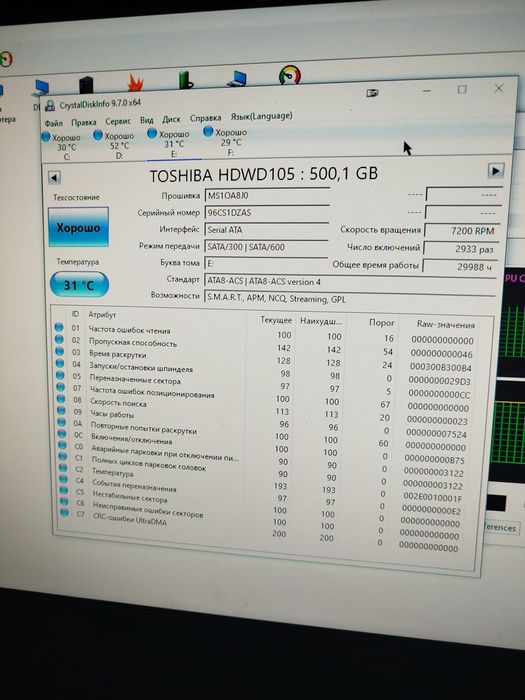Select disk F: showing 29 °C

(x=226, y=142)
